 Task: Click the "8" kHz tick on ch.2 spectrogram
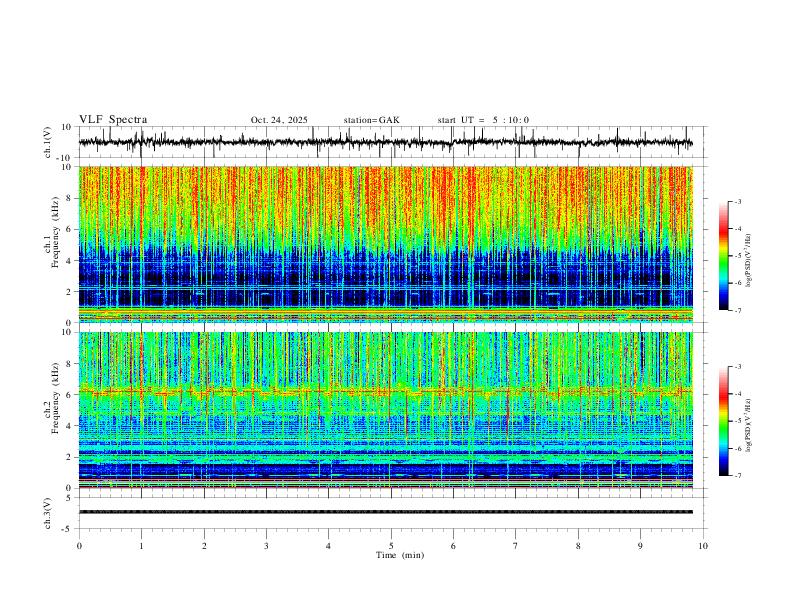(x=69, y=364)
